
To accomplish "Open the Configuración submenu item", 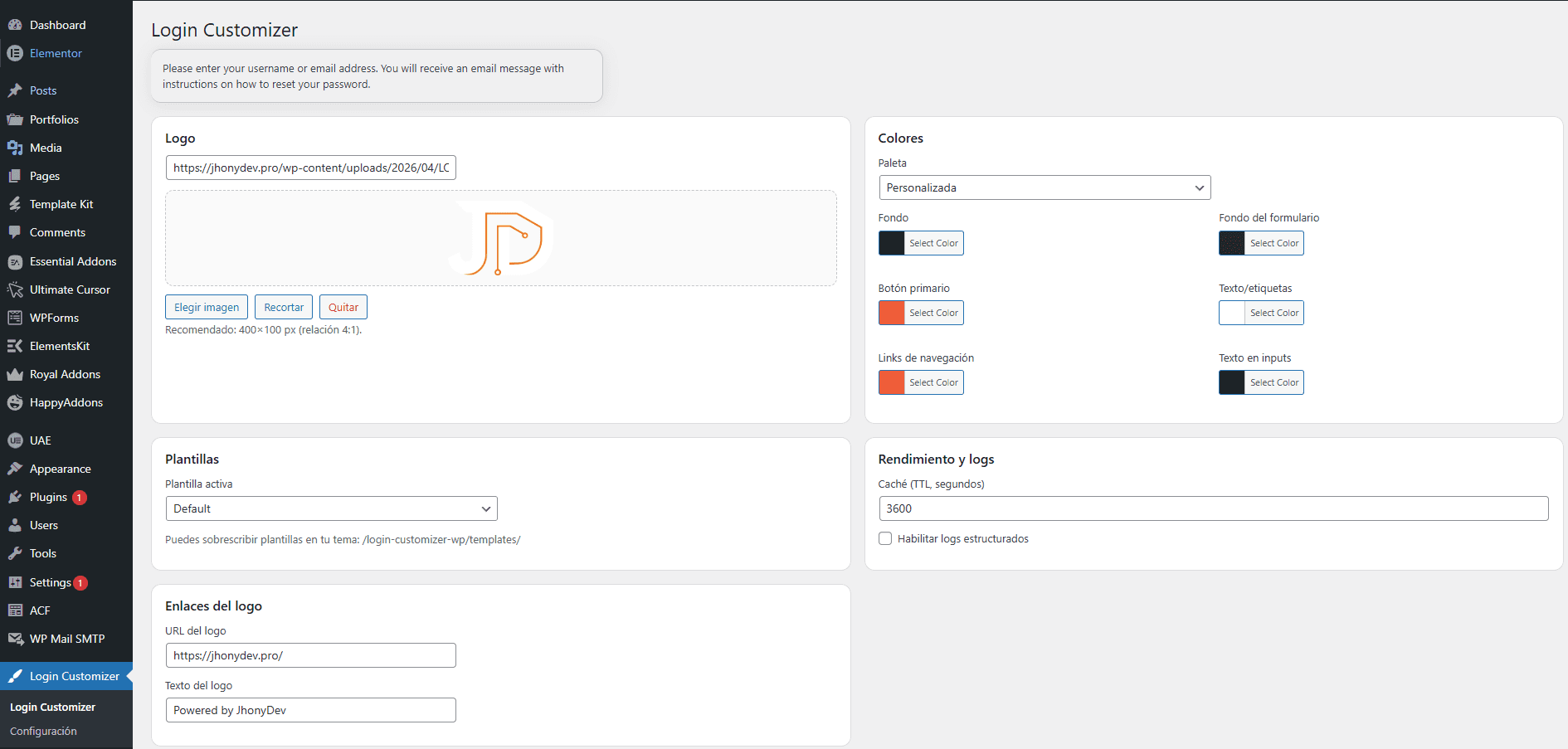I will 43,731.
